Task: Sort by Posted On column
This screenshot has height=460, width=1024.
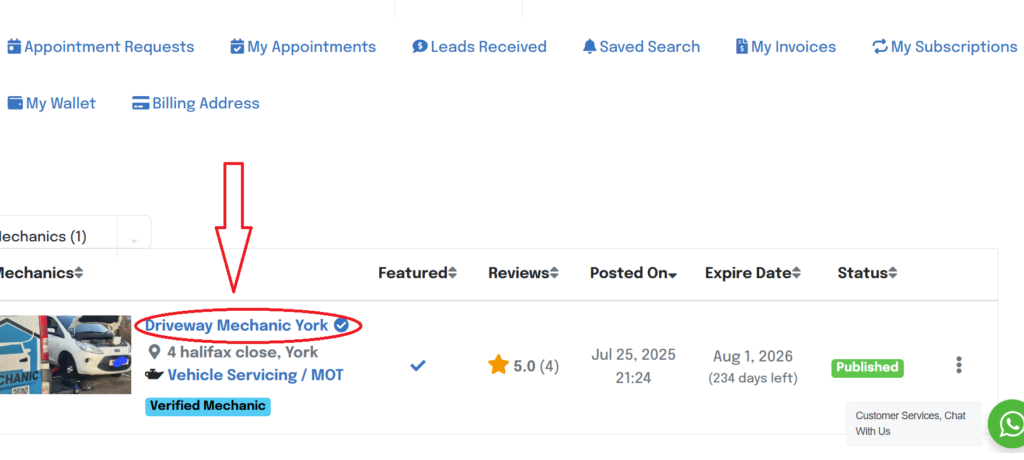Action: pos(633,273)
